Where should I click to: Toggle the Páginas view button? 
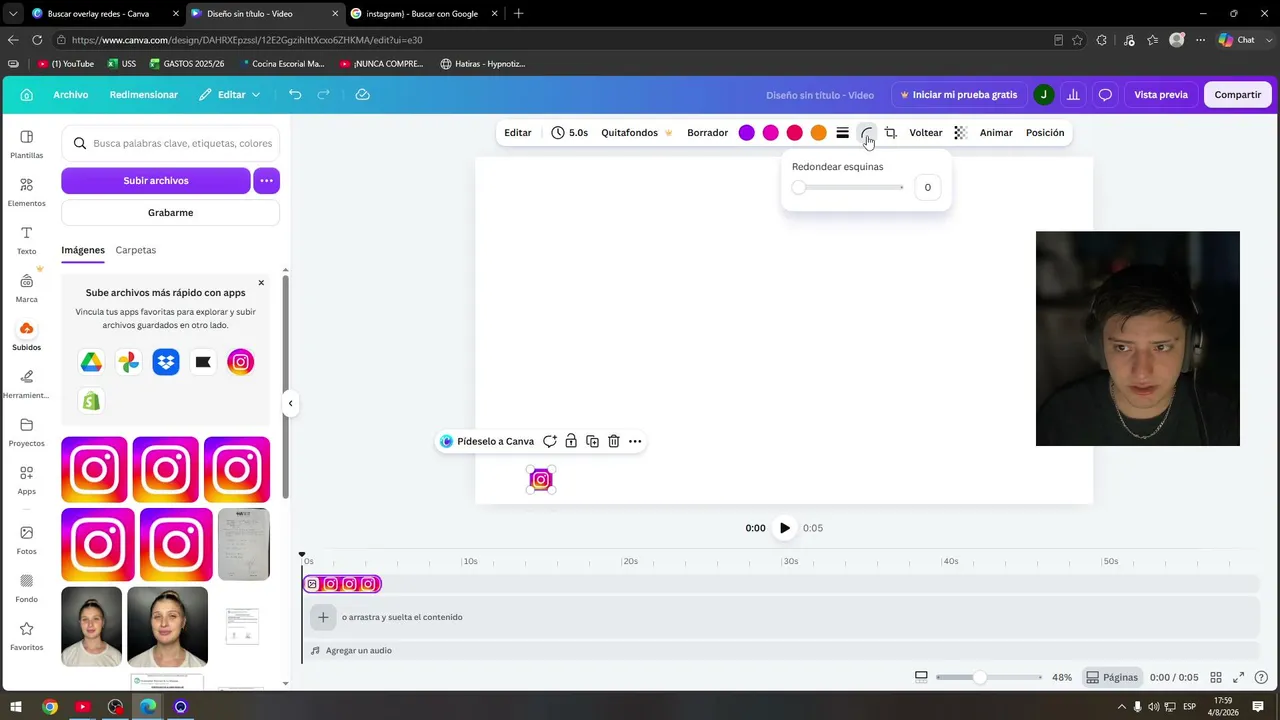coord(1112,677)
